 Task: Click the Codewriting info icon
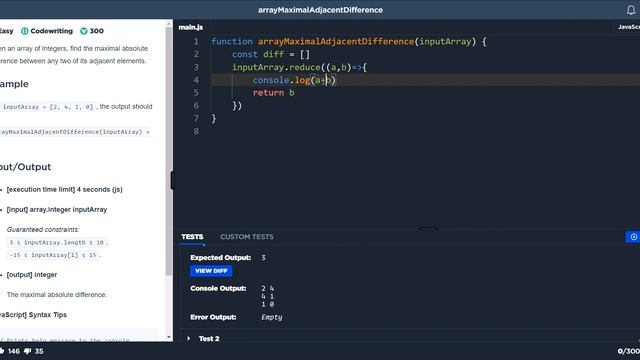24,31
